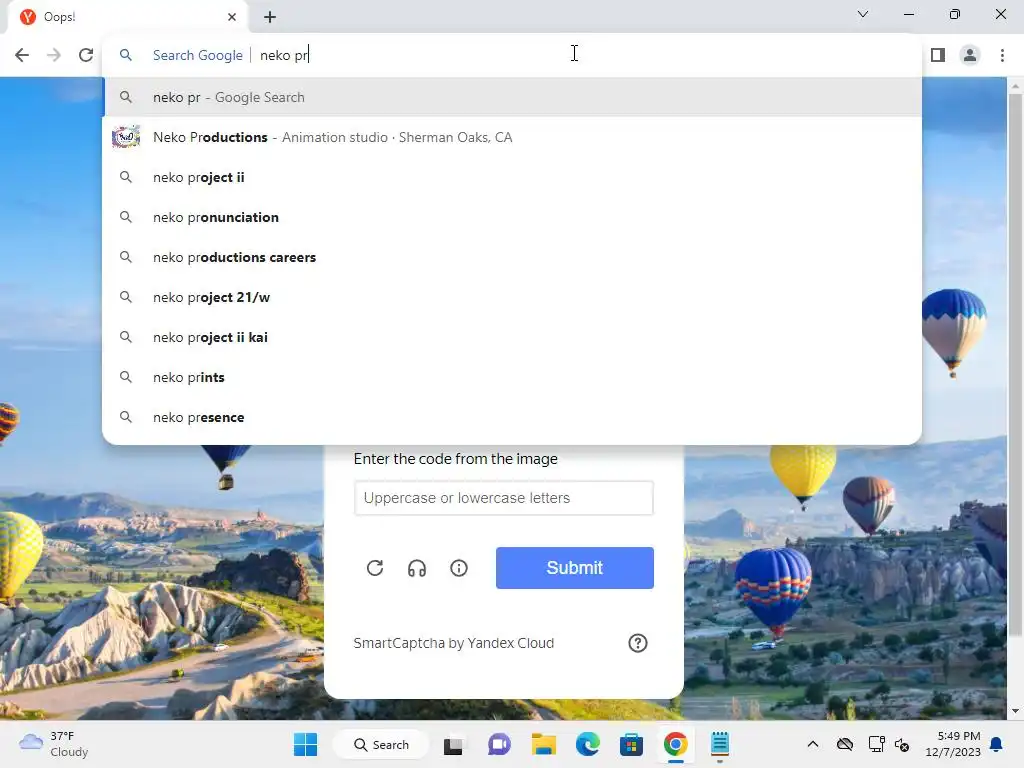The image size is (1024, 768).
Task: Click the scrollbar down arrow
Action: (x=1015, y=711)
